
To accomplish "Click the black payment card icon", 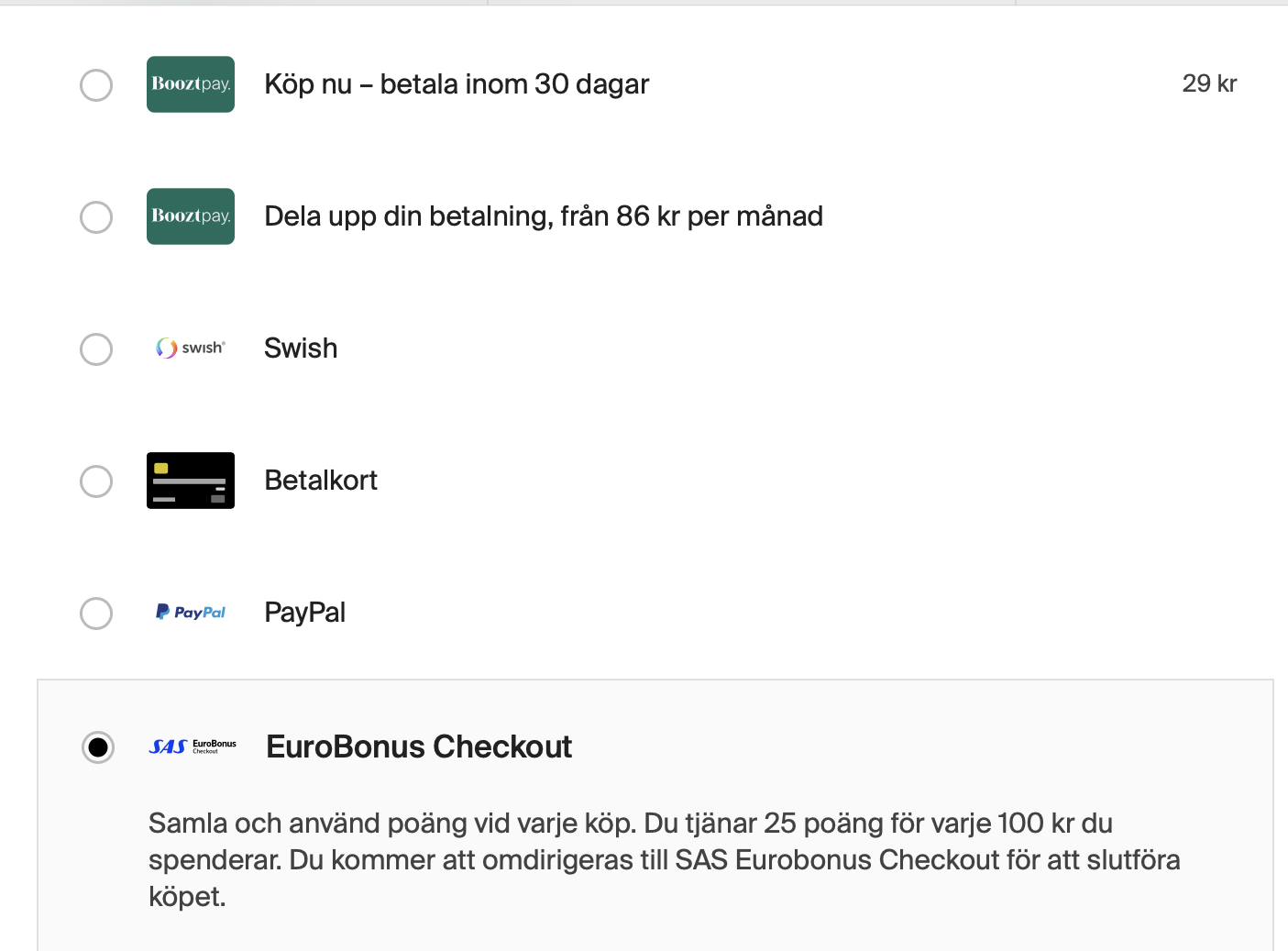I will 191,481.
